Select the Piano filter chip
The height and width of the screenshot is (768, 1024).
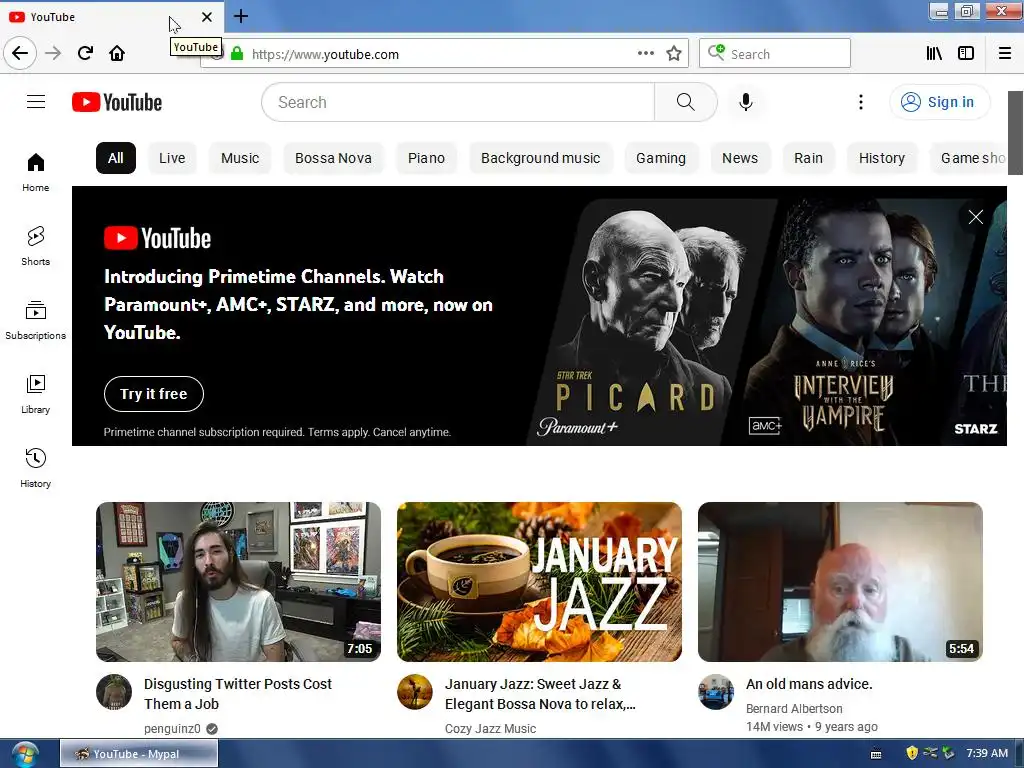pos(426,158)
